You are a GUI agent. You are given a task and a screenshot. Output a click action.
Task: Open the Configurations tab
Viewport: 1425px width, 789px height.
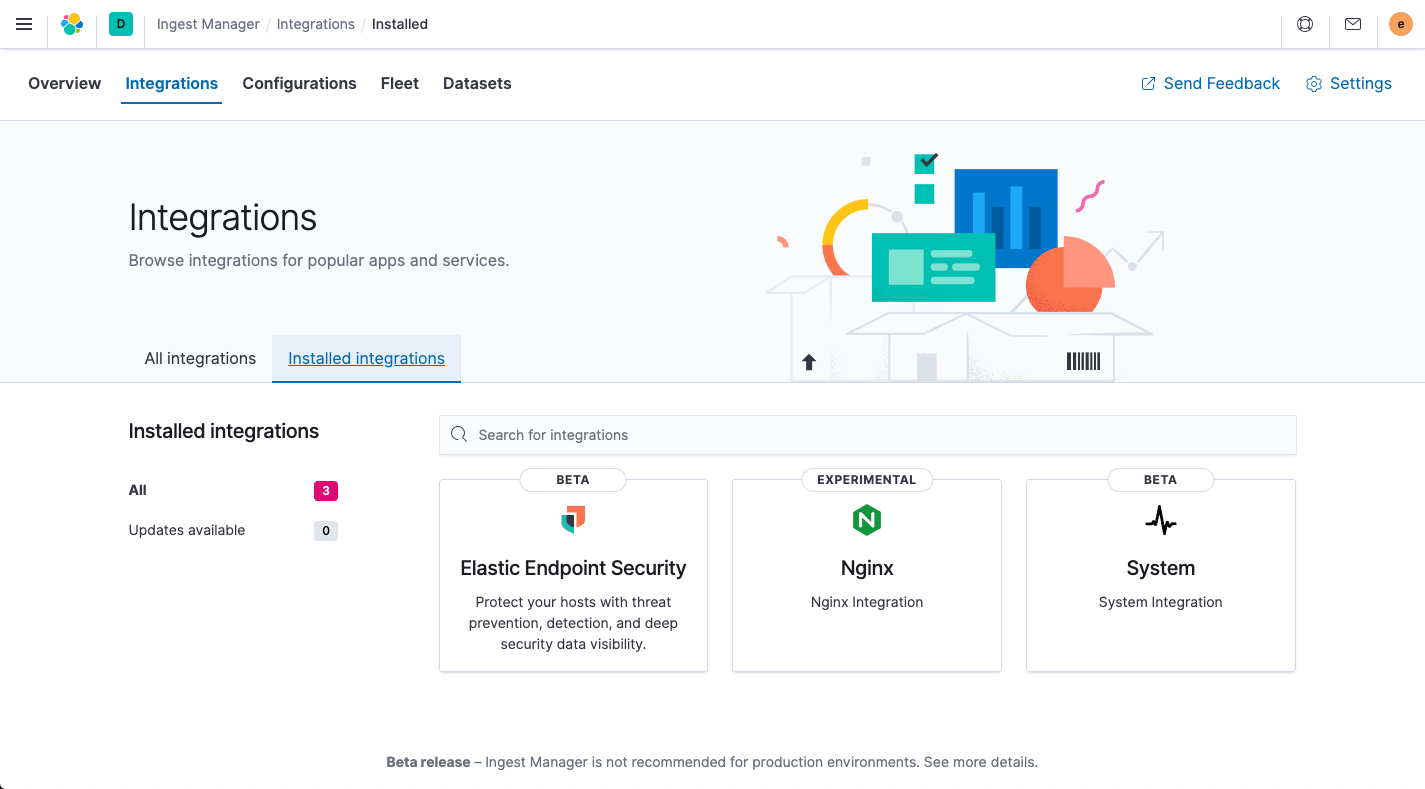click(x=299, y=84)
